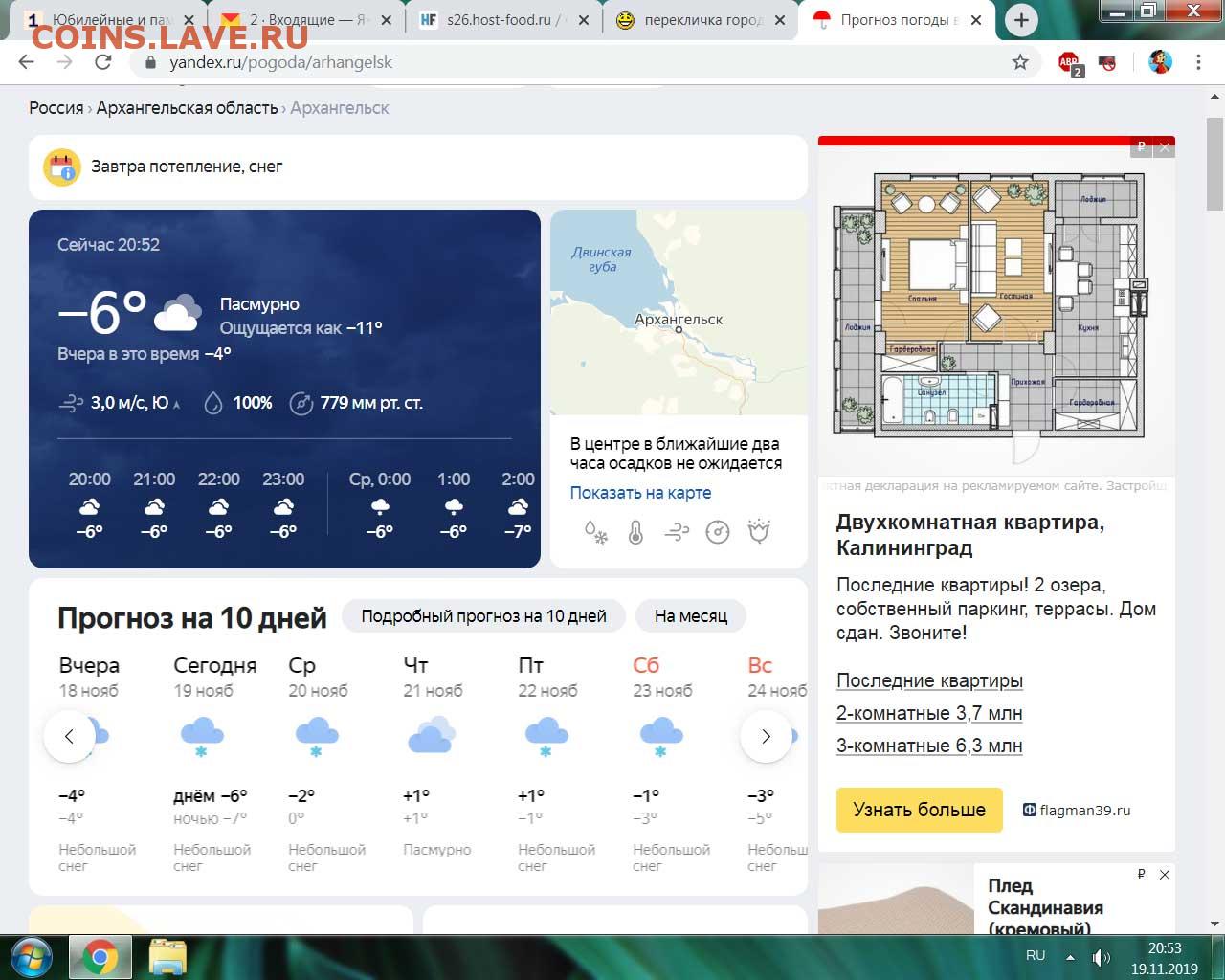1225x980 pixels.
Task: Switch the RU input language indicator
Action: [x=1036, y=956]
